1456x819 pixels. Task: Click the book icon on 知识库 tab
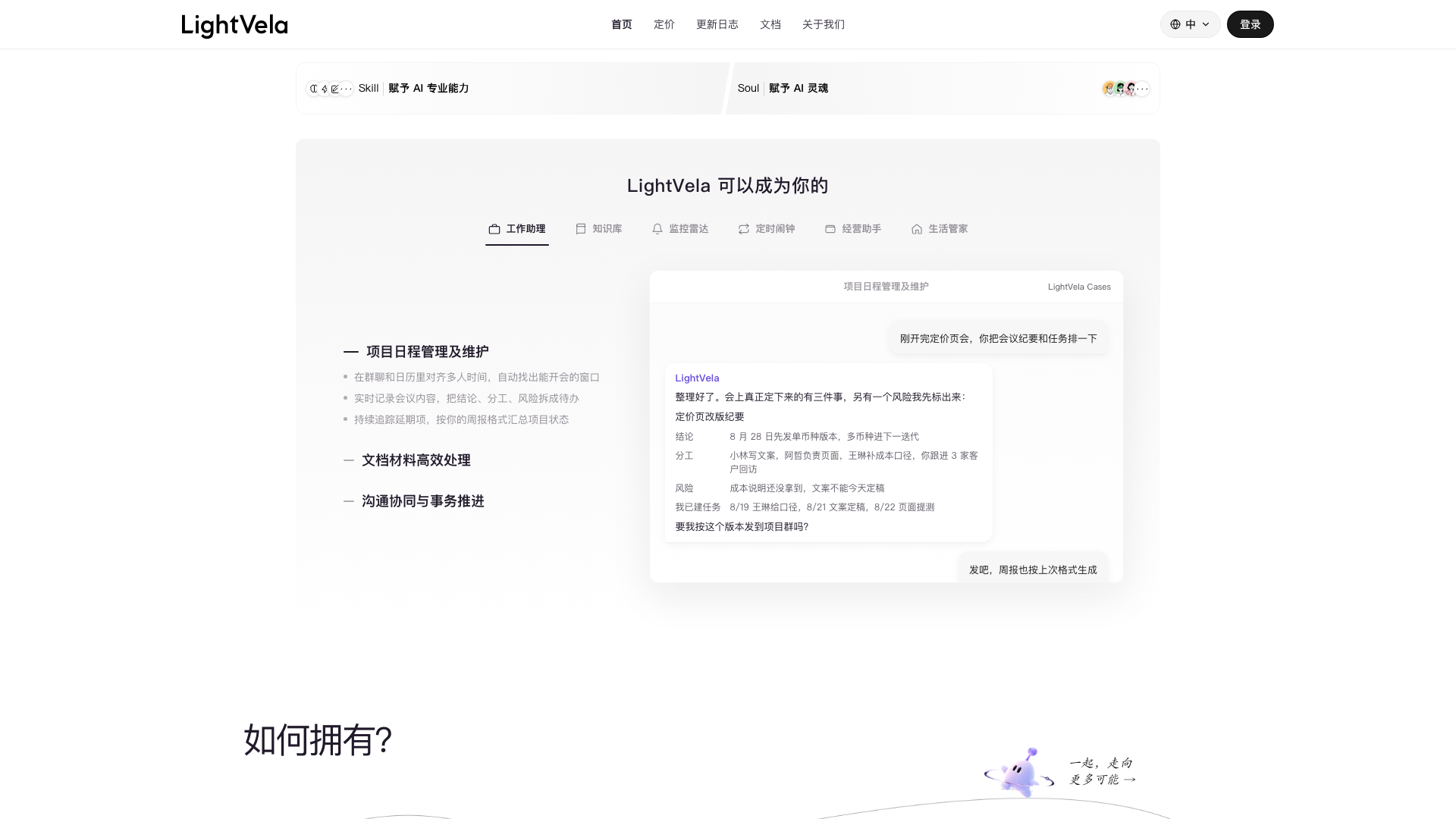coord(581,229)
